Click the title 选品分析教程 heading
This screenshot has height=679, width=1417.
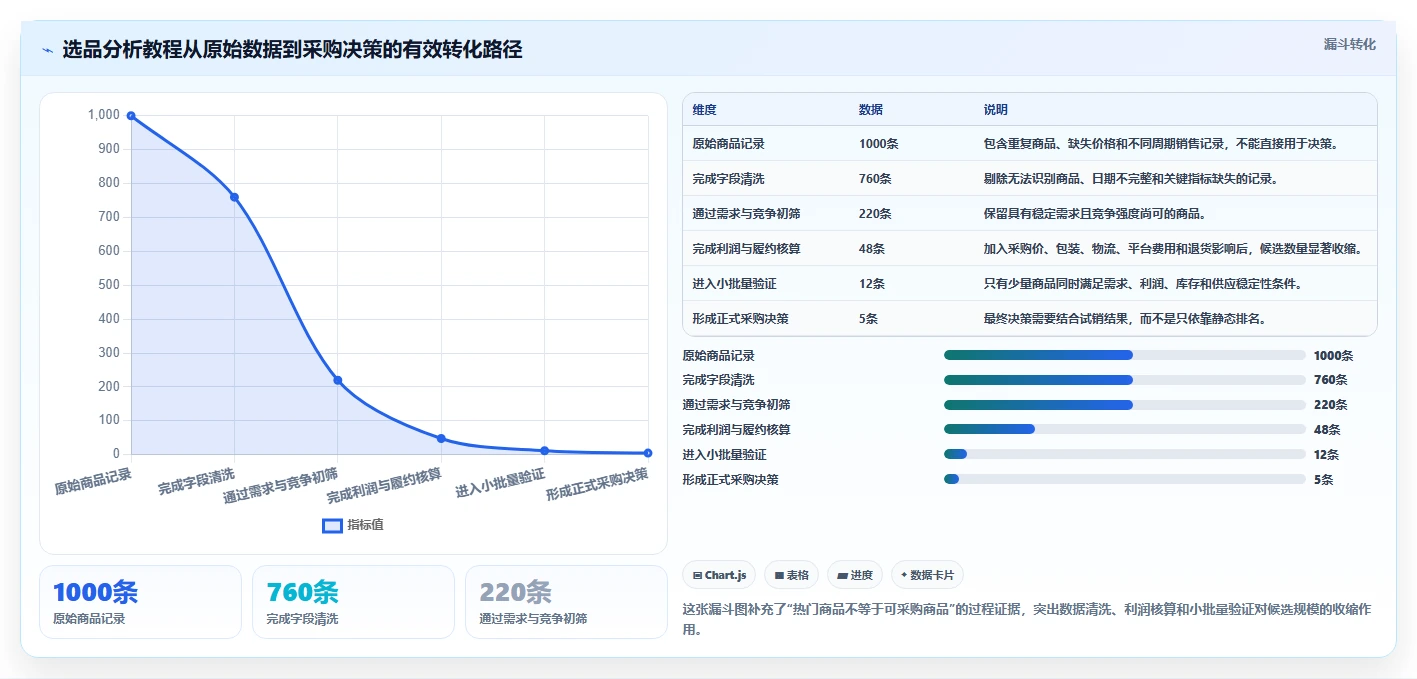tap(292, 50)
